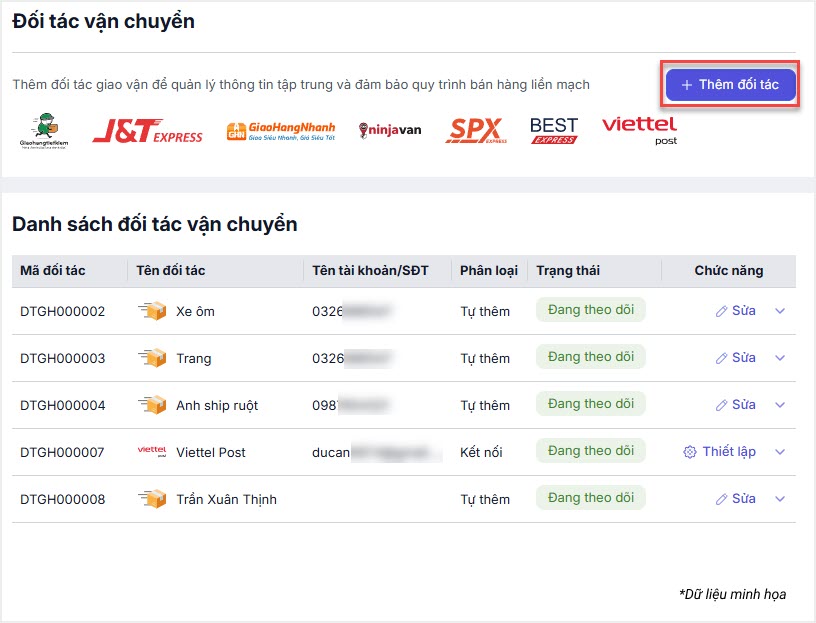816x623 pixels.
Task: Expand the dropdown arrow for Trần Xuân Thịnh
Action: click(x=780, y=499)
